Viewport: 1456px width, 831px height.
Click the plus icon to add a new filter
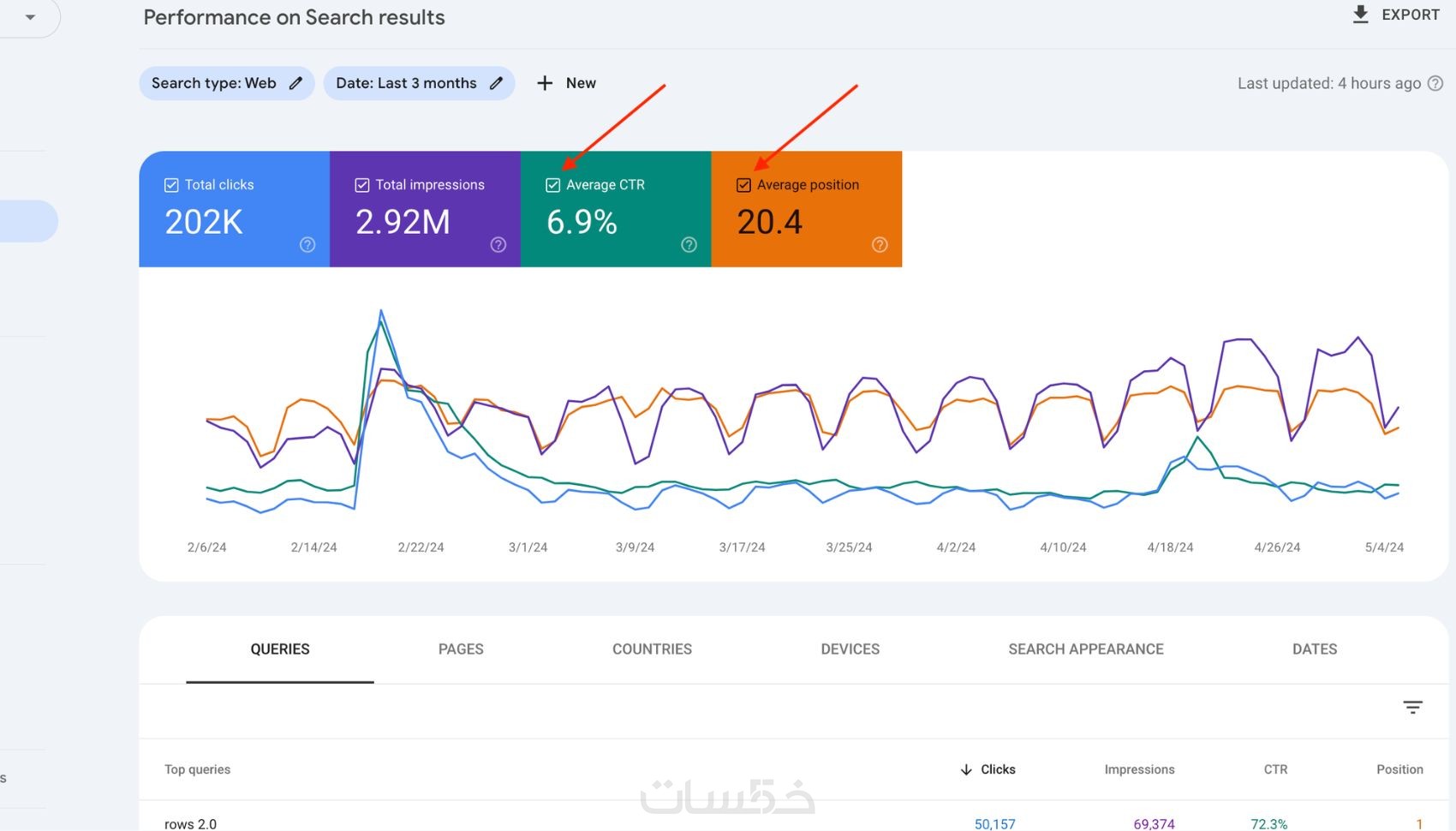pos(545,83)
